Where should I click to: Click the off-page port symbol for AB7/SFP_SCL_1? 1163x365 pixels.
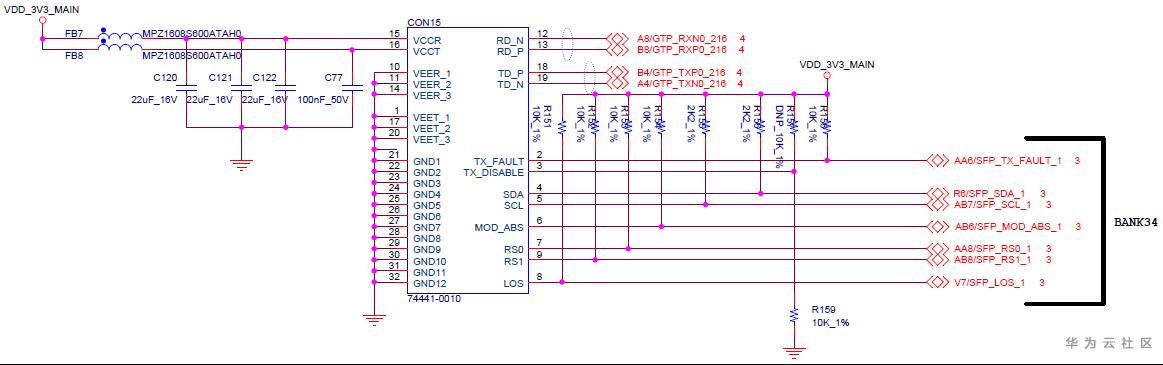(938, 204)
